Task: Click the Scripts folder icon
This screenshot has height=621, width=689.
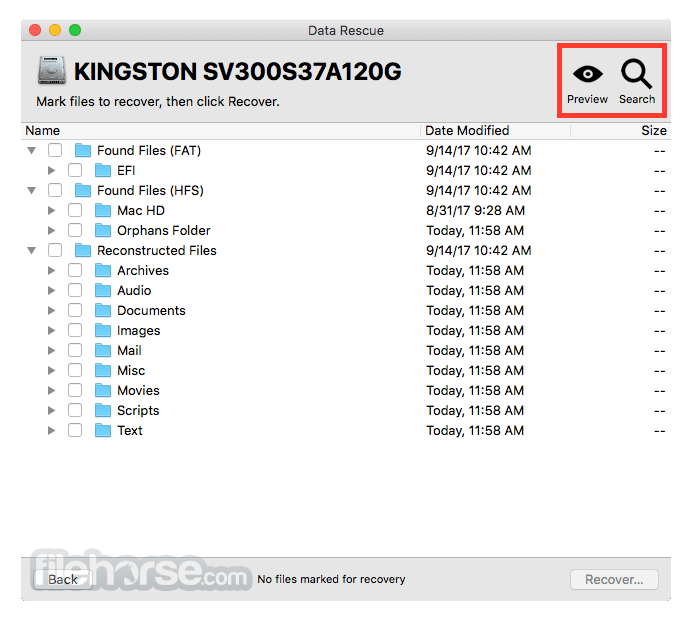Action: click(x=103, y=410)
